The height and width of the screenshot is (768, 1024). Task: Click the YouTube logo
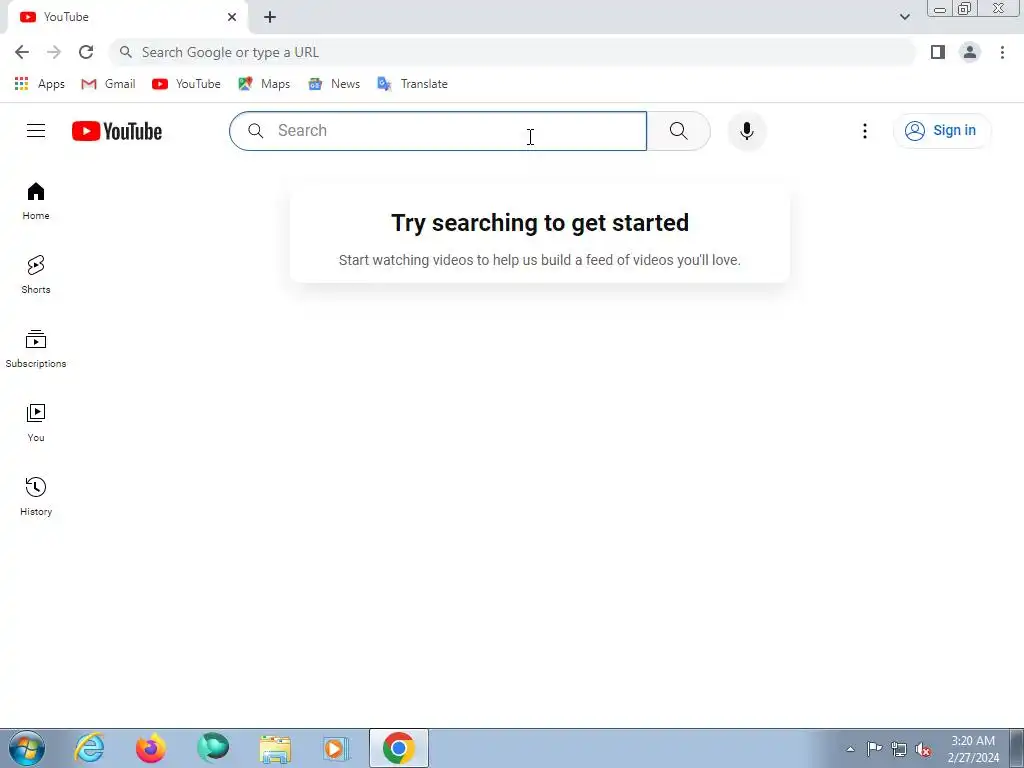tap(117, 131)
